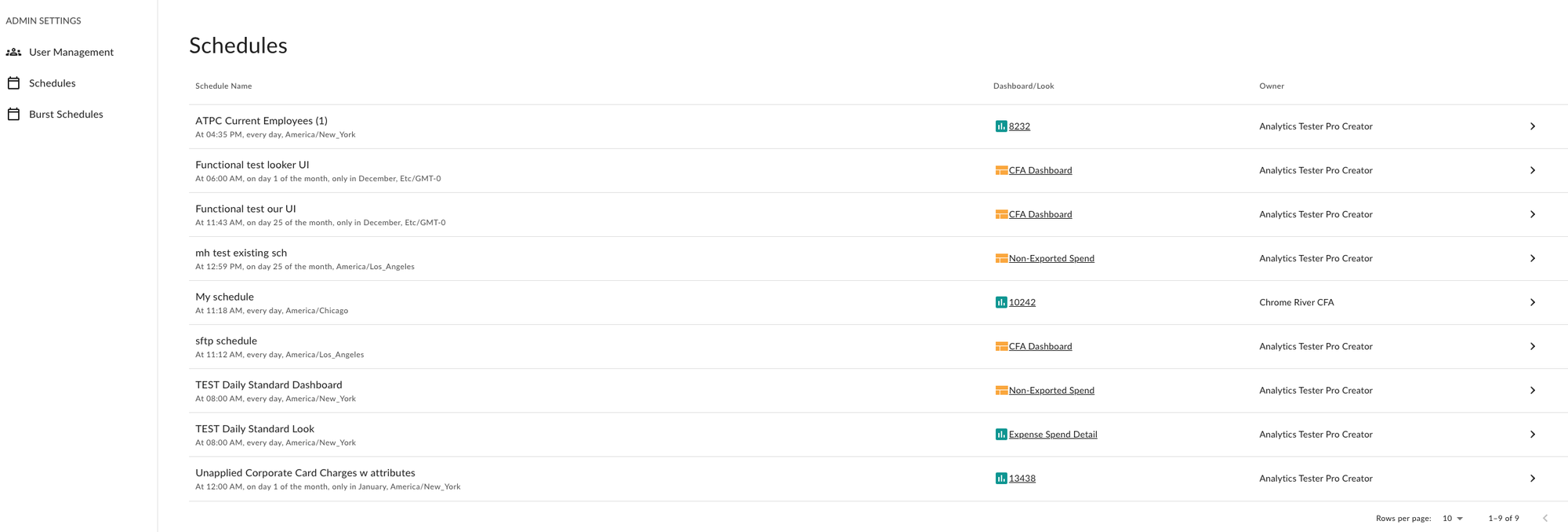Expand the sftp schedule row details
Viewport: 1568px width, 532px height.
(1533, 345)
